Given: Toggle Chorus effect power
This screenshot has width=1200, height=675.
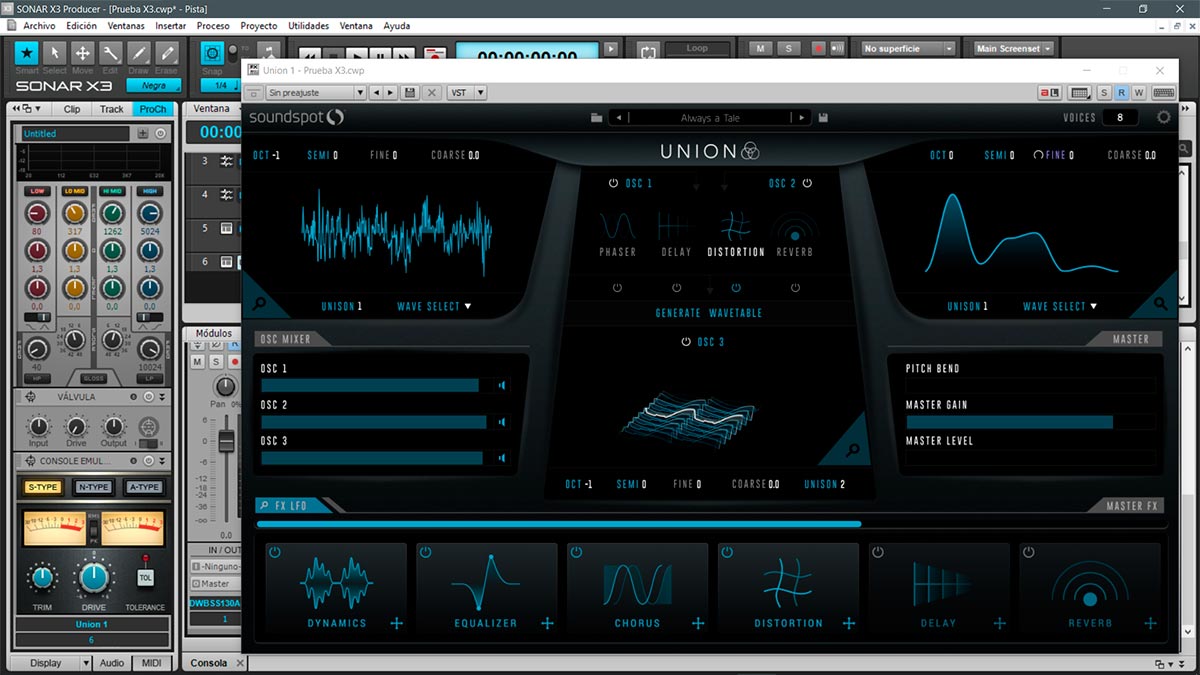Looking at the screenshot, I should (576, 552).
